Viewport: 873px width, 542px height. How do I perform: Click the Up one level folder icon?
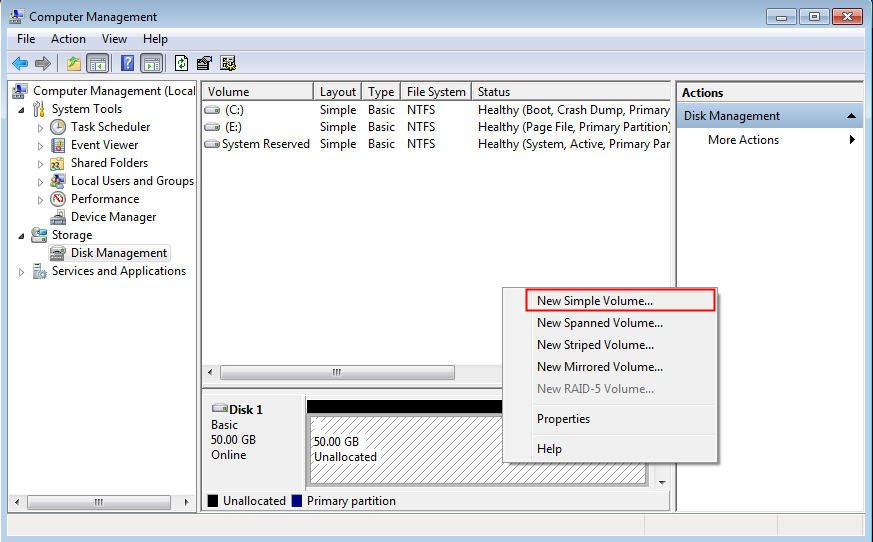tap(73, 64)
